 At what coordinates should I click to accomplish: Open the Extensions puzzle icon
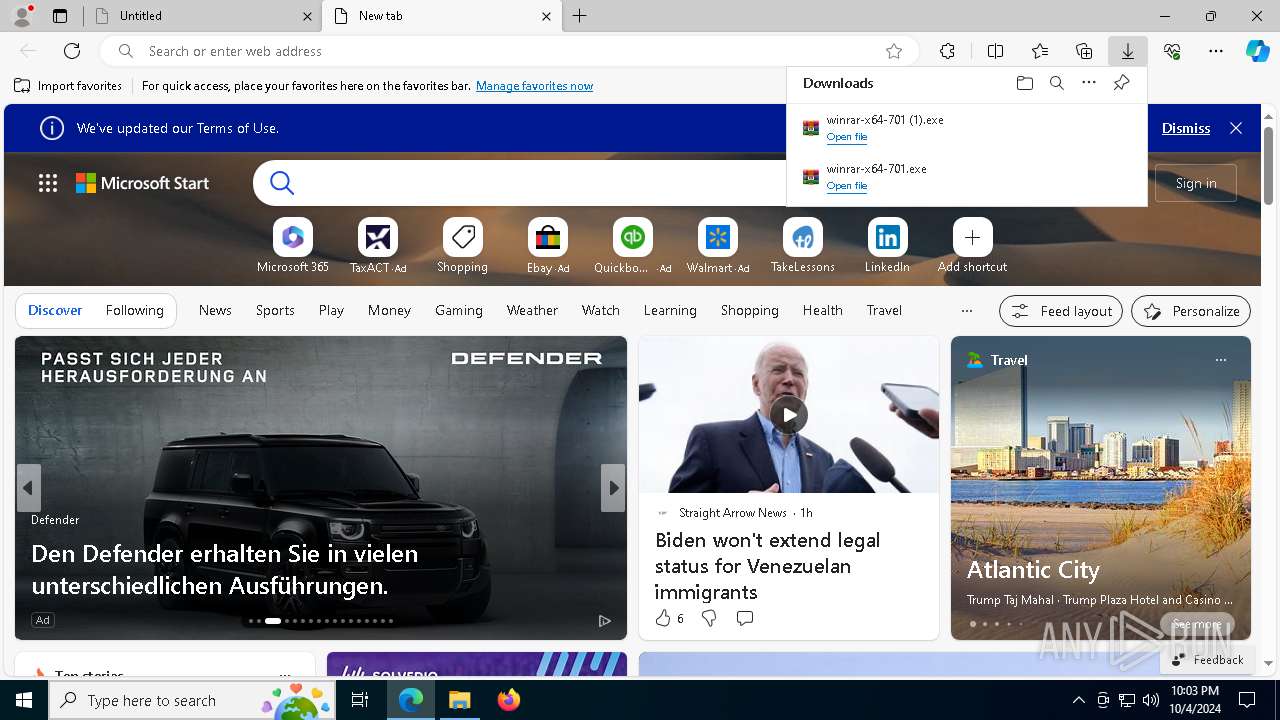point(947,51)
